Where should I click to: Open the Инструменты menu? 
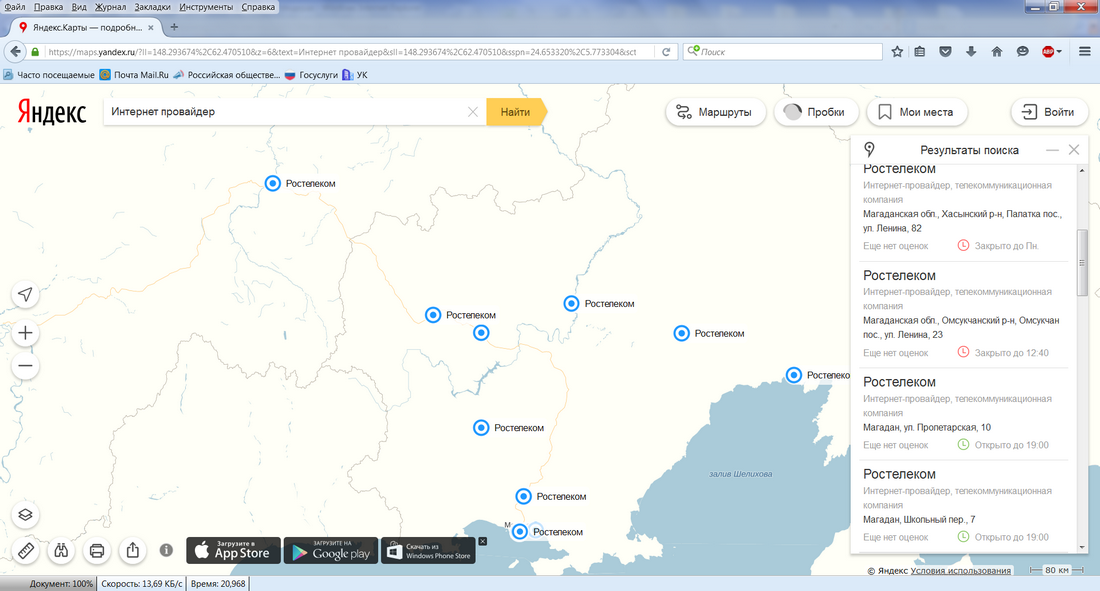(206, 7)
